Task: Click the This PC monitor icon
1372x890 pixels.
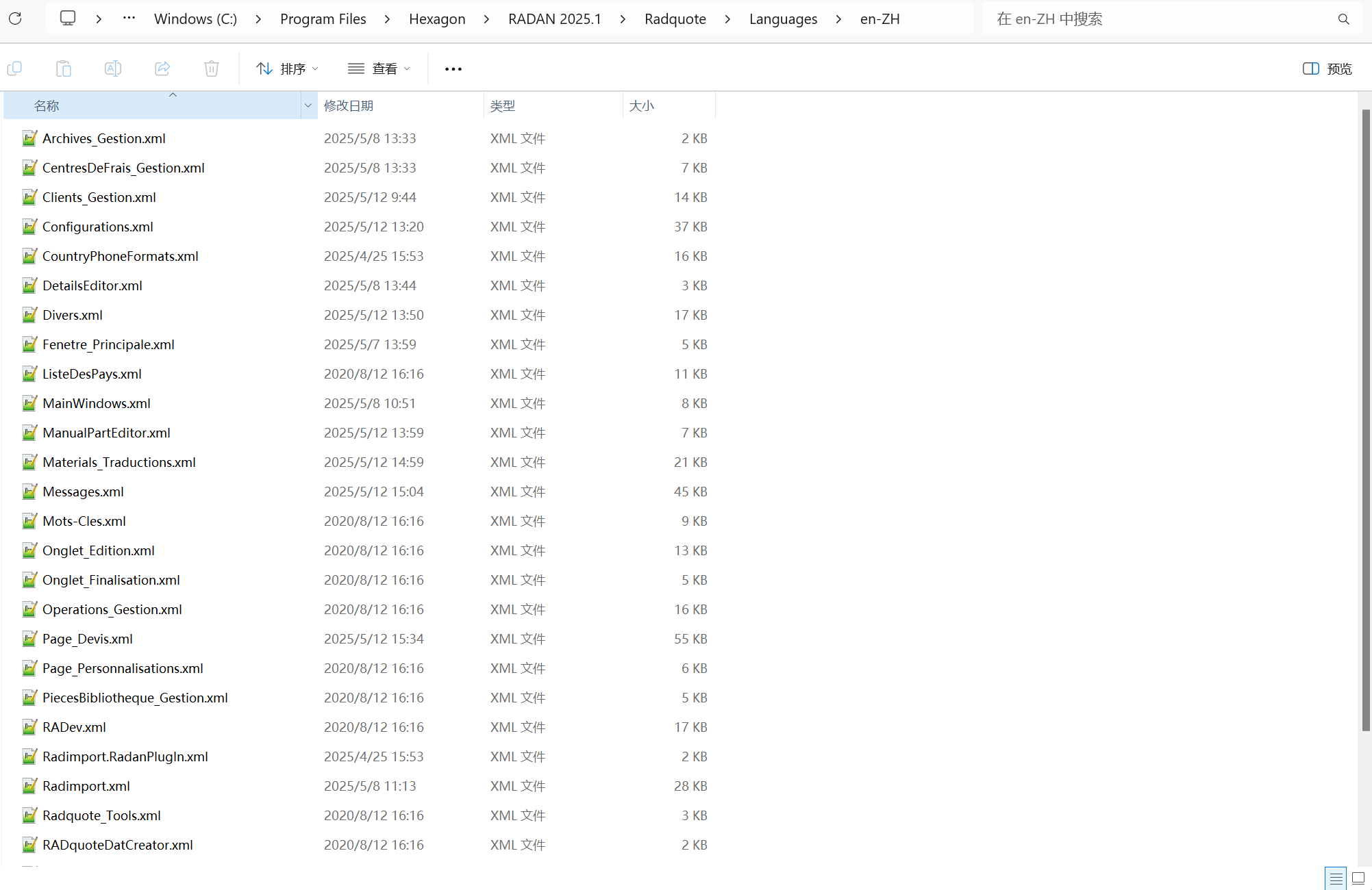Action: click(68, 18)
